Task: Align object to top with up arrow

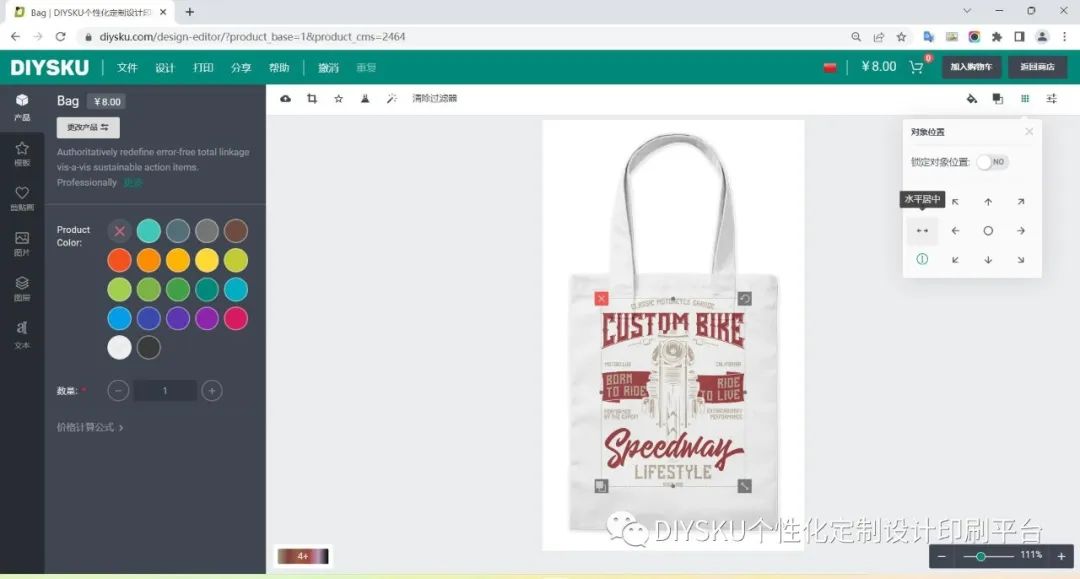Action: 988,202
